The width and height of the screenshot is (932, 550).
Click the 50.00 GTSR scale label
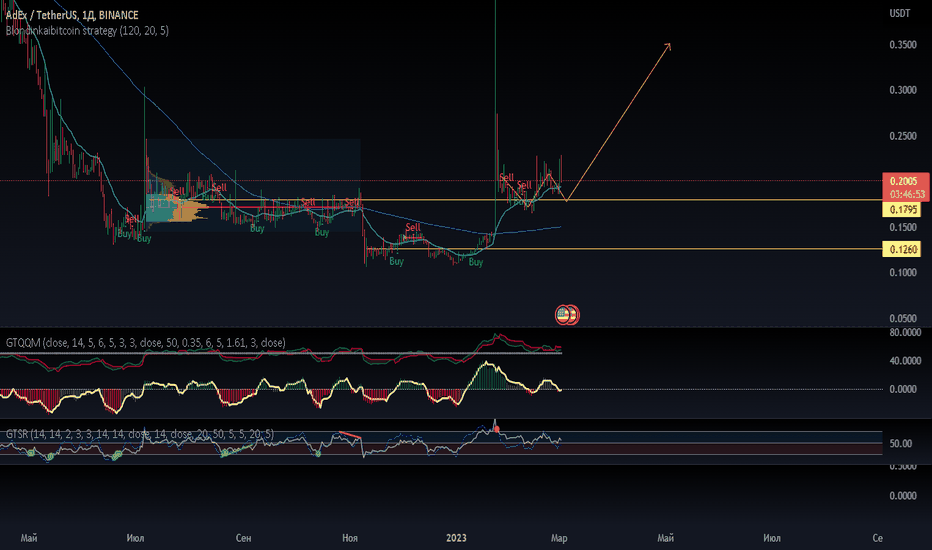pyautogui.click(x=900, y=444)
